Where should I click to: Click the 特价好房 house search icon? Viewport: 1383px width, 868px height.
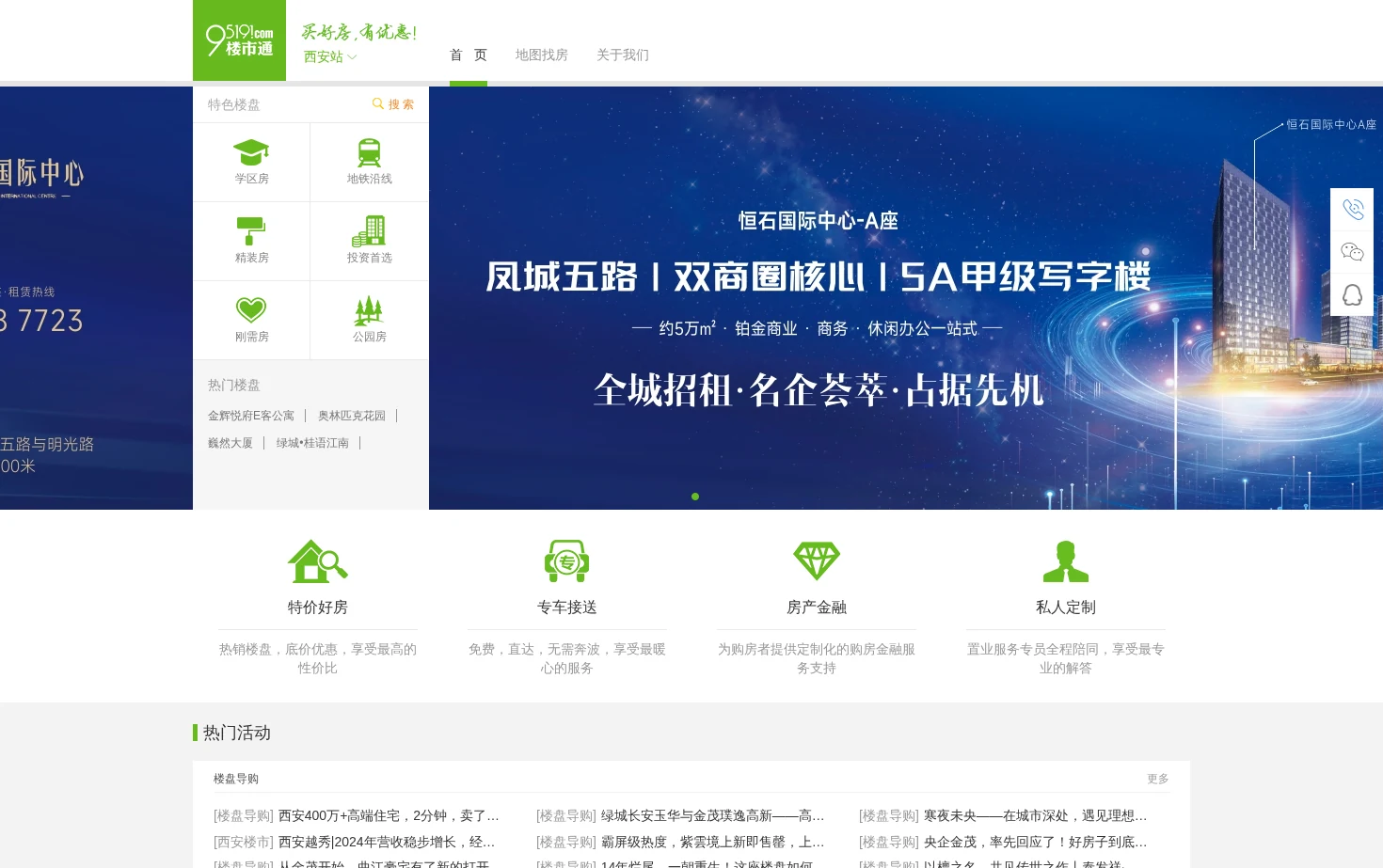[317, 561]
